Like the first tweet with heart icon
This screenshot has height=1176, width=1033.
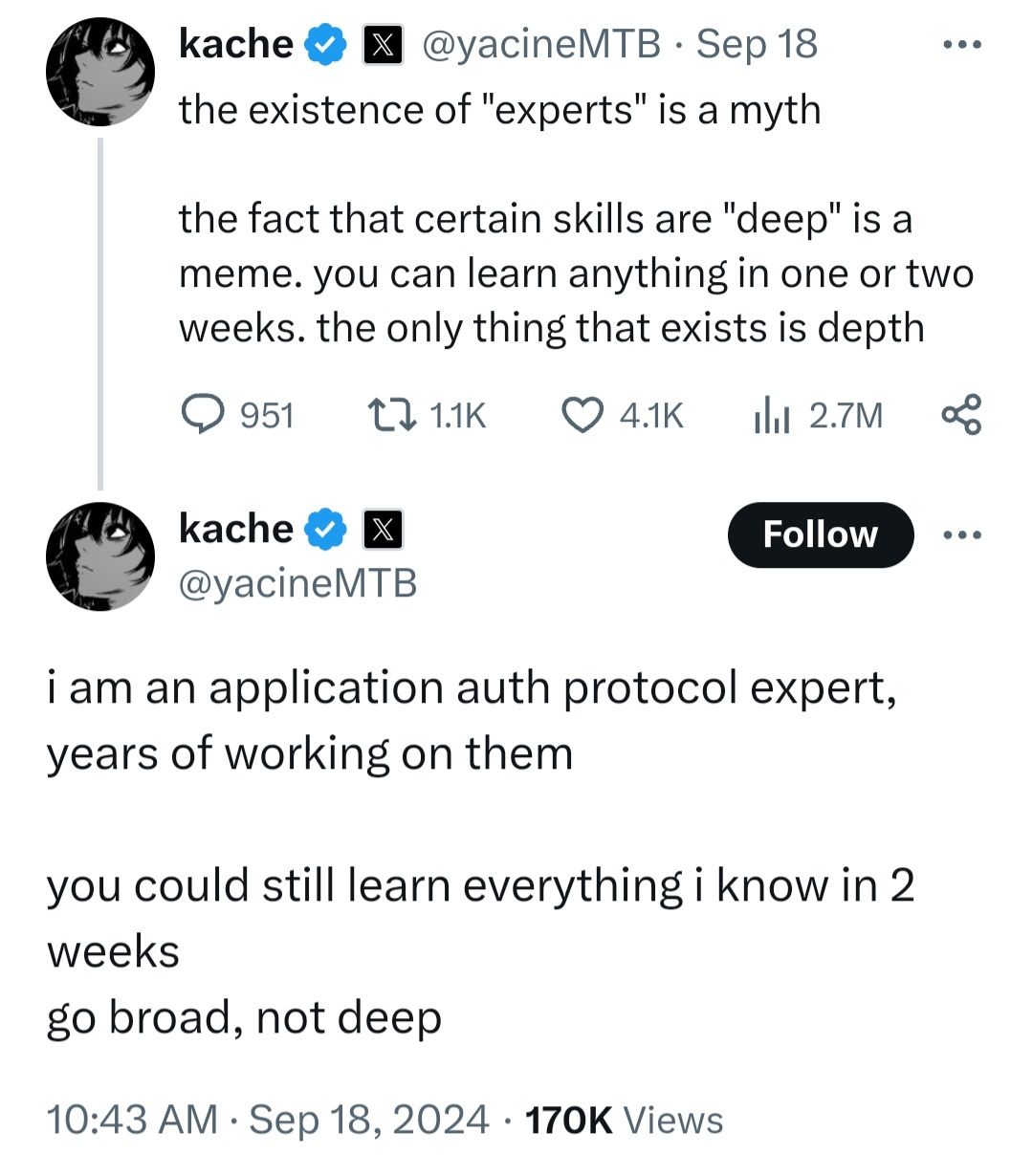point(582,415)
